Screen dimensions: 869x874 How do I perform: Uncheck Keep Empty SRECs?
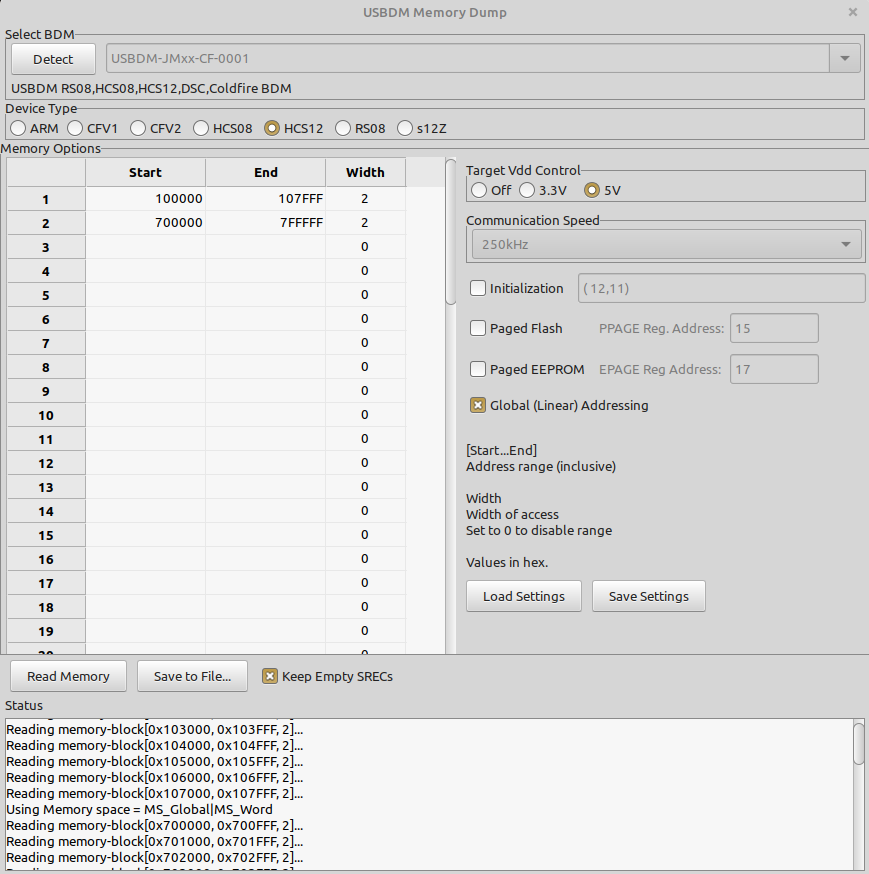pyautogui.click(x=270, y=675)
